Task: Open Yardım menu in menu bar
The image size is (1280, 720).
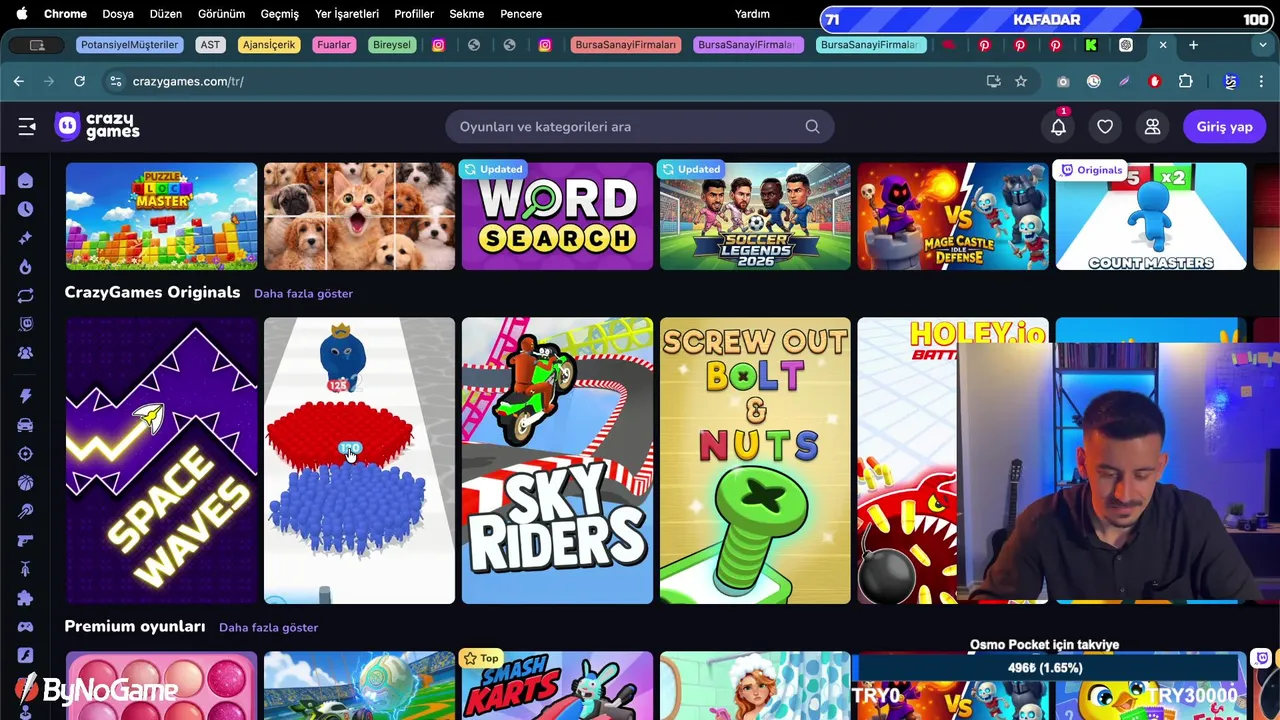Action: click(x=752, y=14)
